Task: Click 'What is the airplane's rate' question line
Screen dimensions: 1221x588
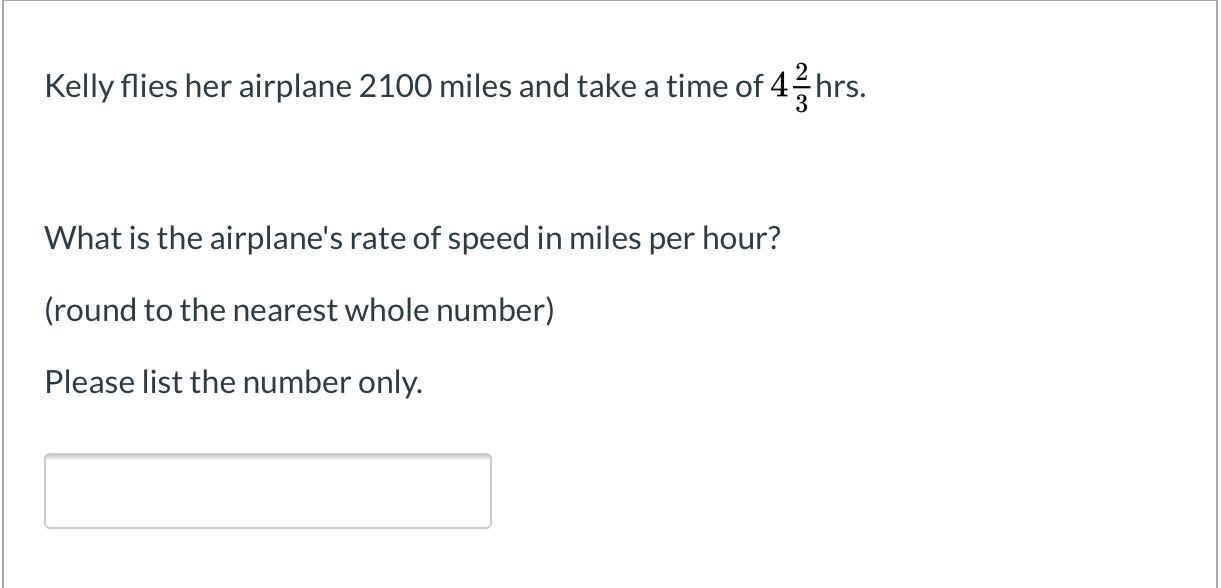Action: [x=412, y=239]
